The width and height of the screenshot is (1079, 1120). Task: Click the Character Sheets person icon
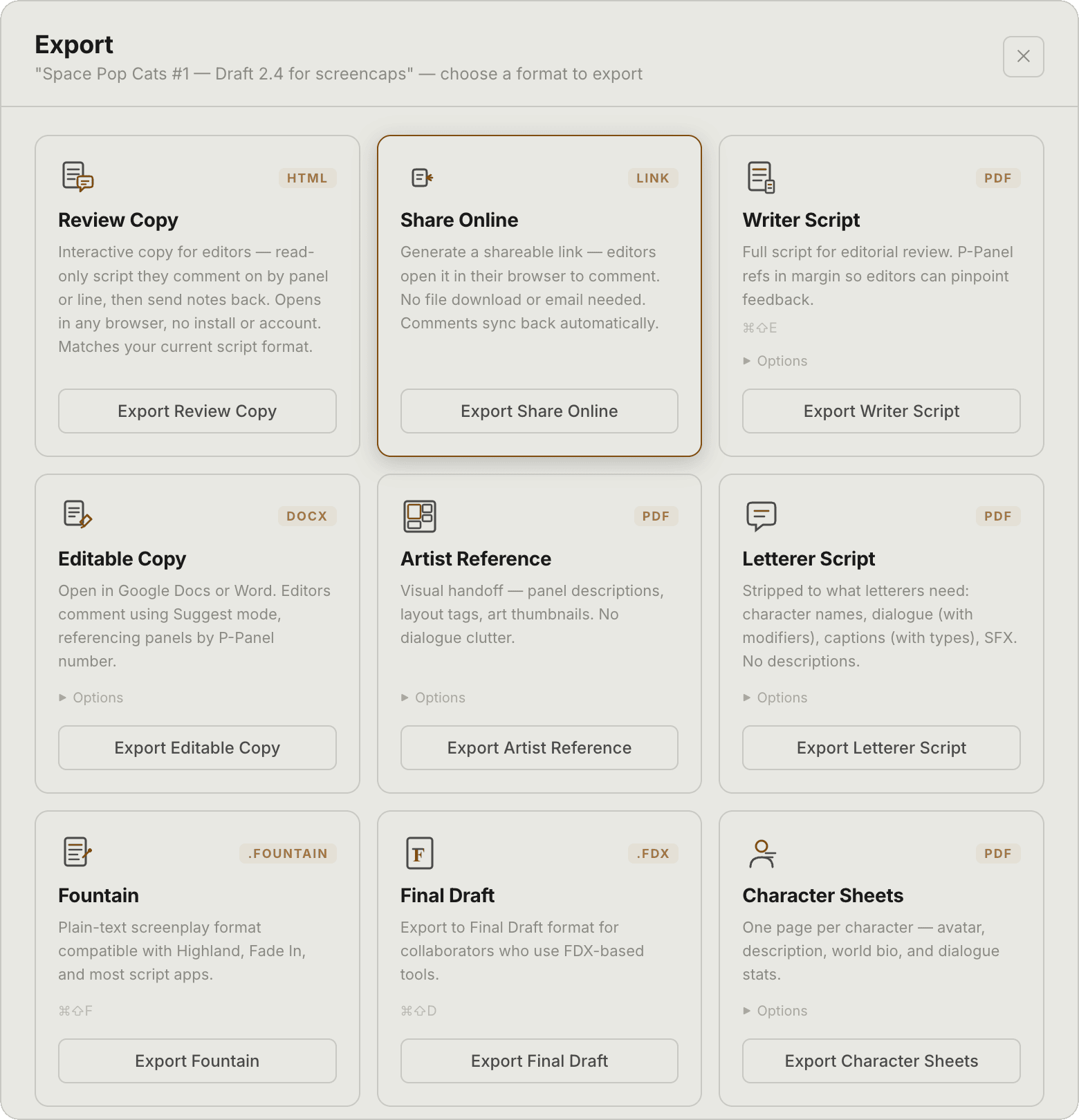[x=762, y=853]
